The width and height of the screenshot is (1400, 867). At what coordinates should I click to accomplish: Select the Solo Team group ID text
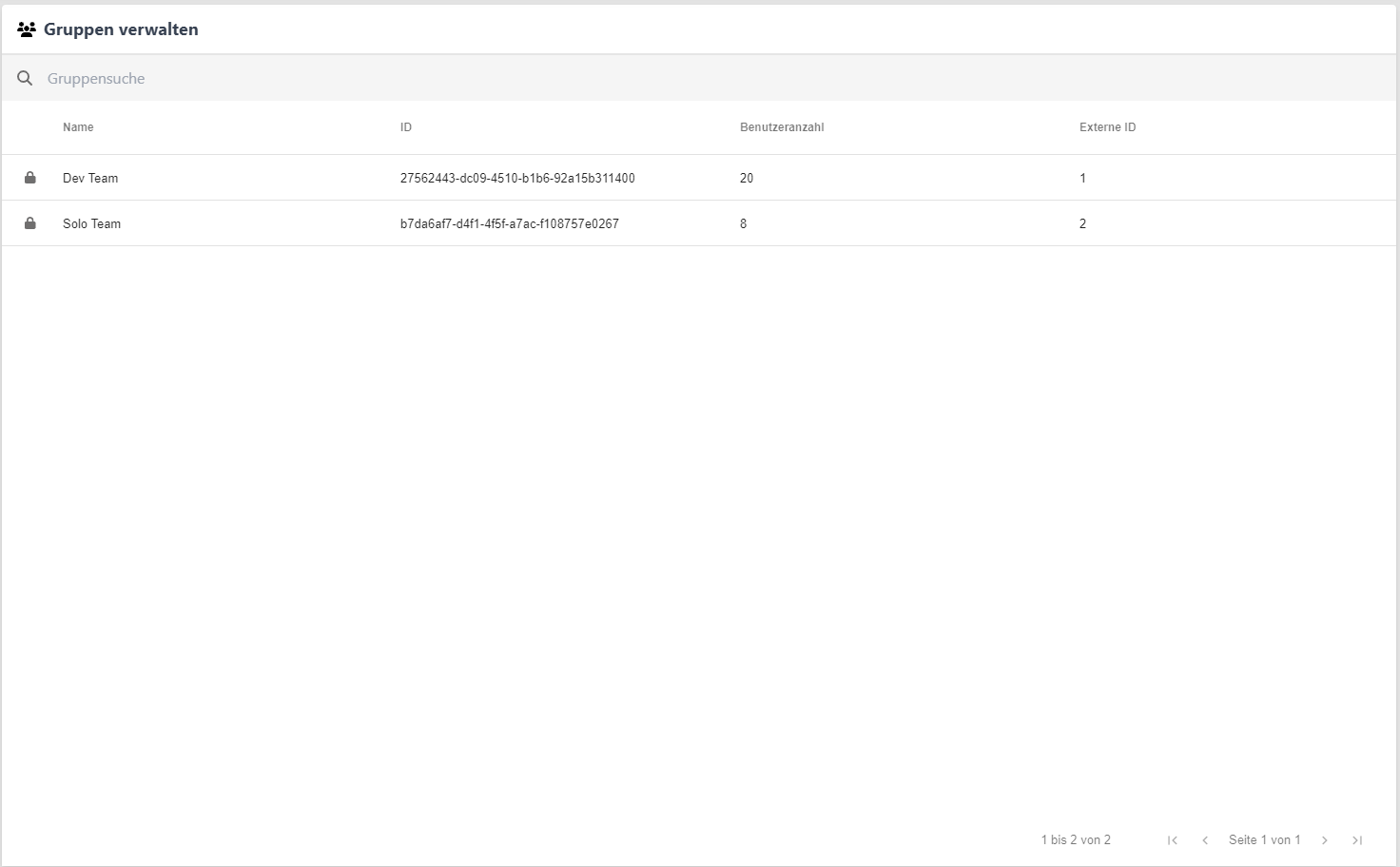tap(510, 223)
